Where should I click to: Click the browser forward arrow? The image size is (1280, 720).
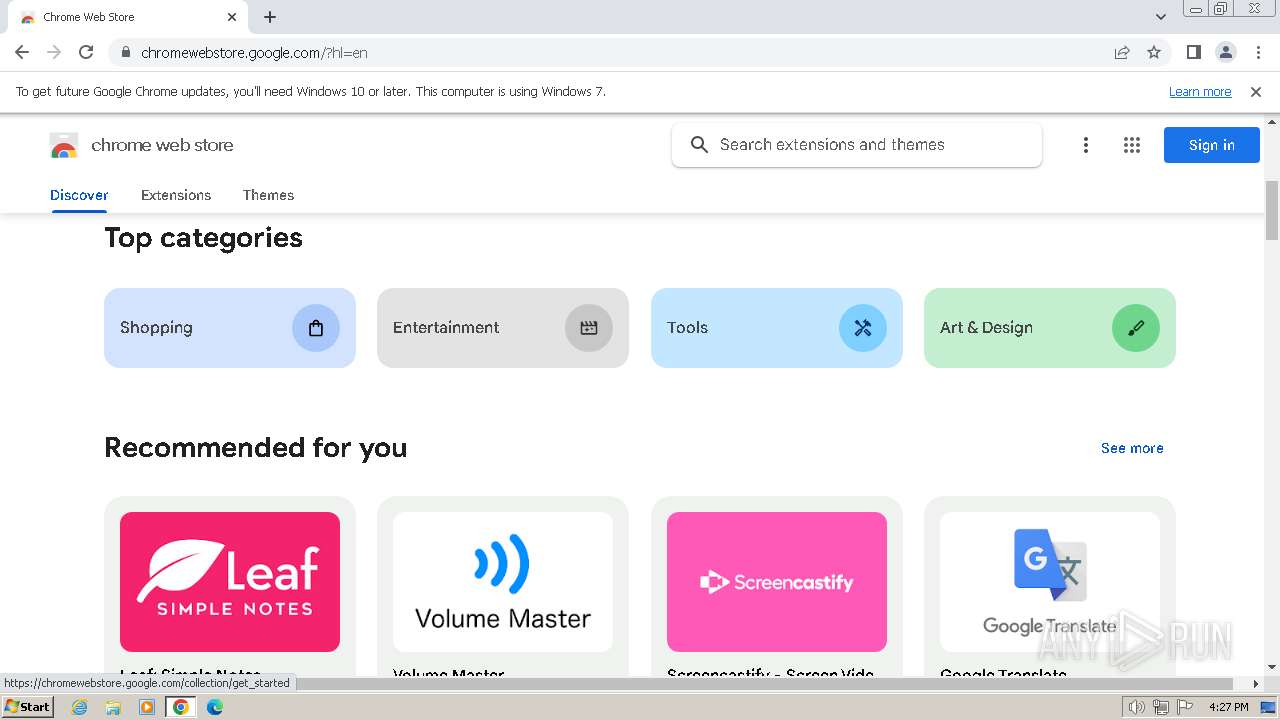coord(54,52)
